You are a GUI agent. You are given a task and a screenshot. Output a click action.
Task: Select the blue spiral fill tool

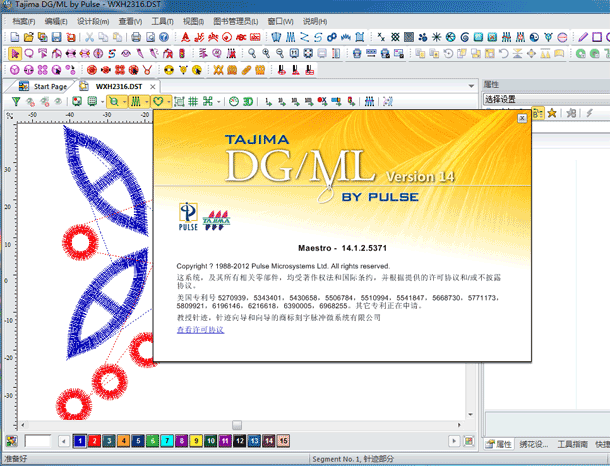(465, 37)
